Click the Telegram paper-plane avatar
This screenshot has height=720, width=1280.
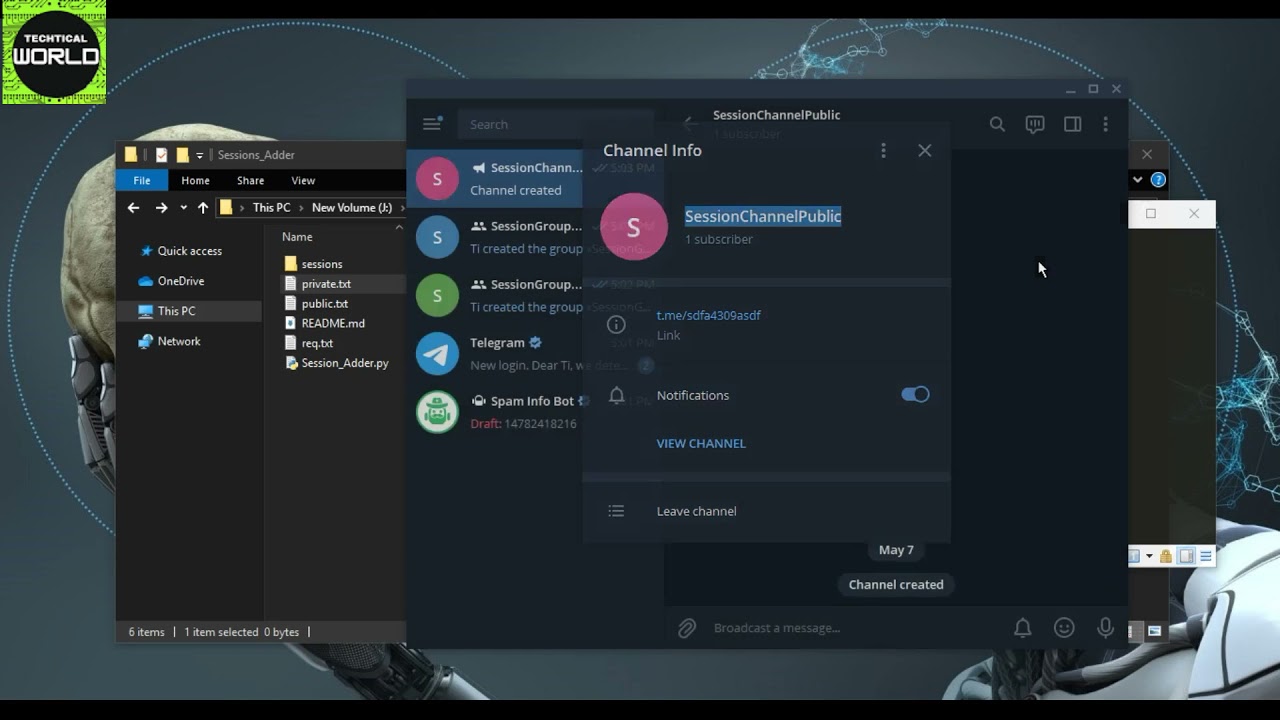tap(437, 353)
